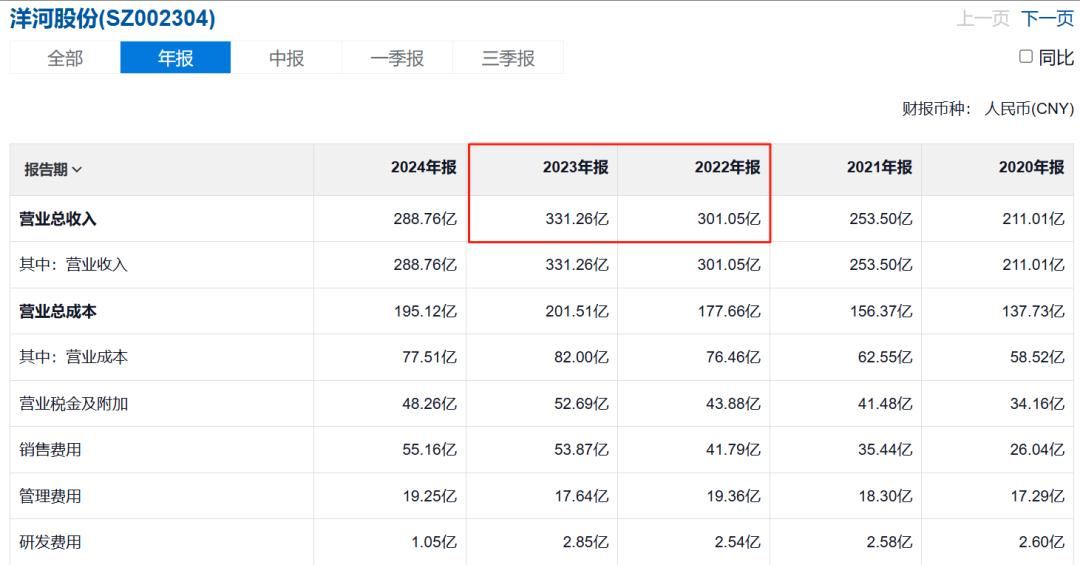This screenshot has width=1080, height=565.
Task: Select the 研发费用 row label
Action: (x=50, y=542)
